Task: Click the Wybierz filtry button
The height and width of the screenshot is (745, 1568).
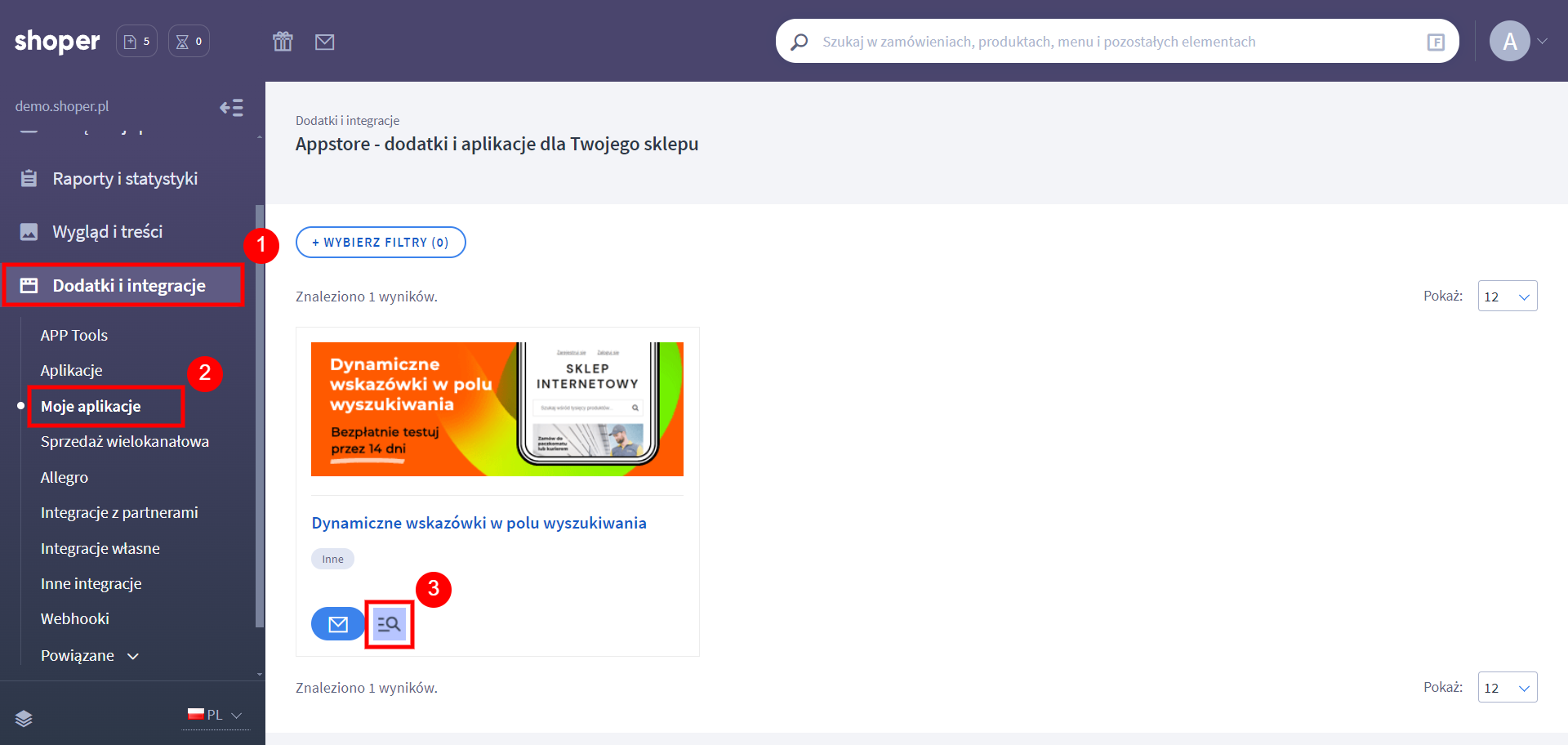Action: (381, 243)
